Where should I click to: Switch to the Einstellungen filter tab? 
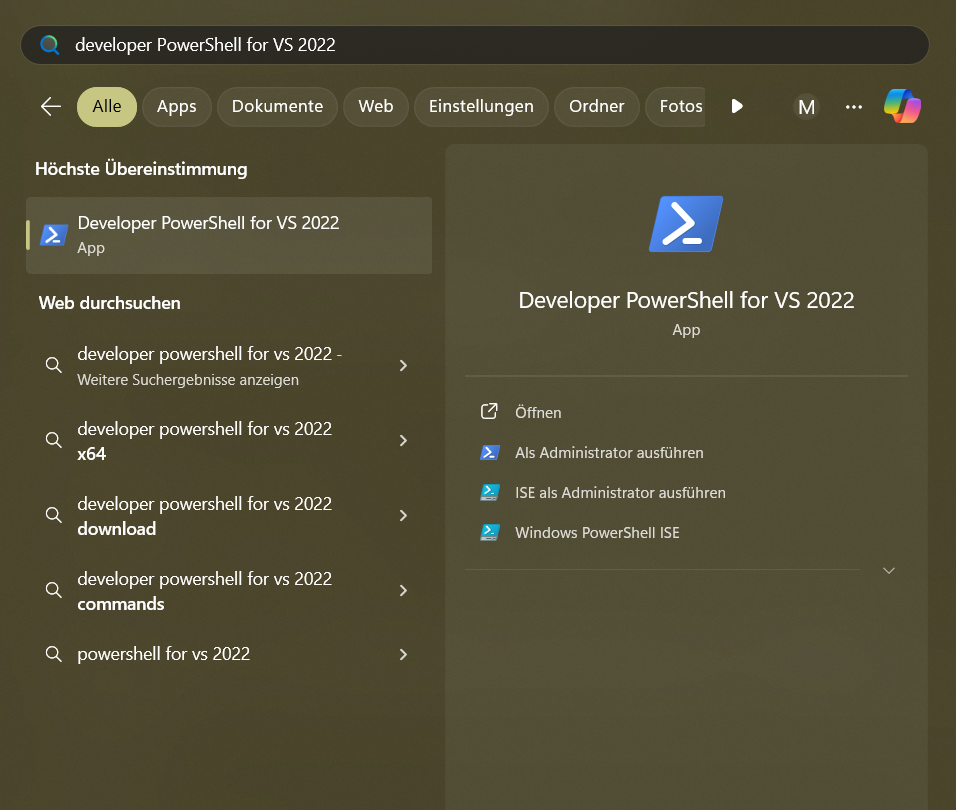pyautogui.click(x=481, y=107)
